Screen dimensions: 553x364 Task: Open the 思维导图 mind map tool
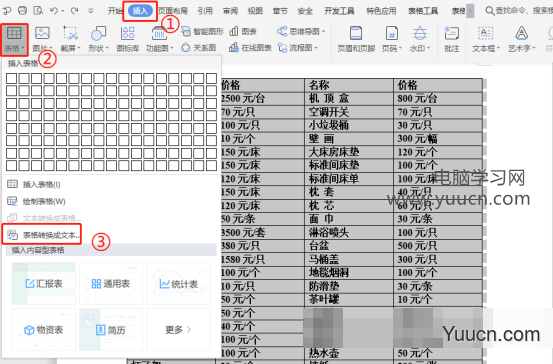point(301,32)
